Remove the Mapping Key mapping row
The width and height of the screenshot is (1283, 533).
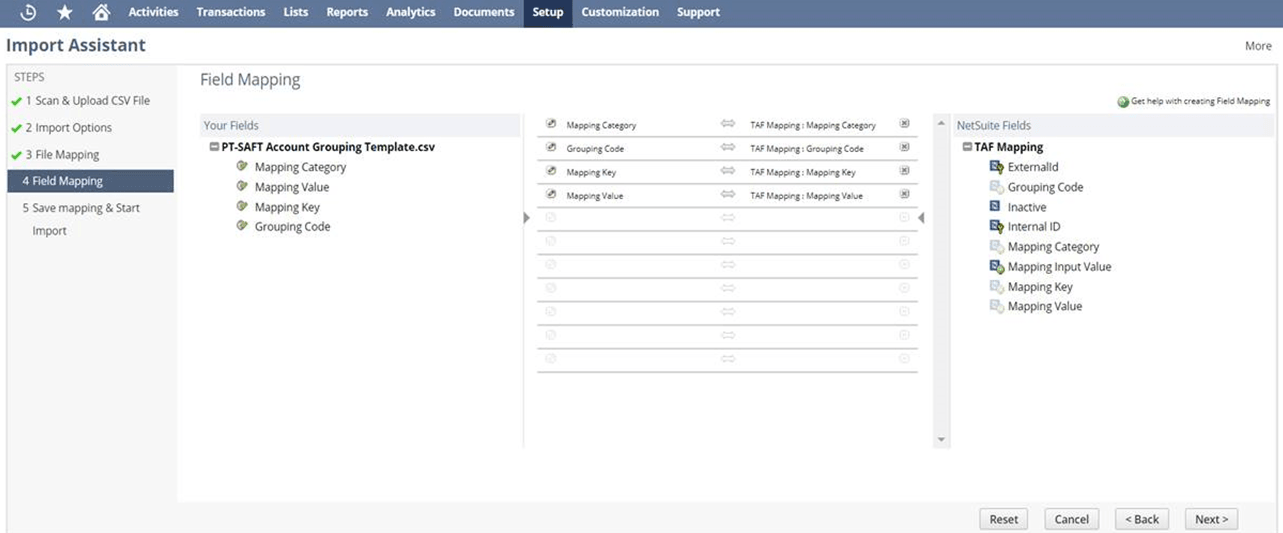(904, 171)
